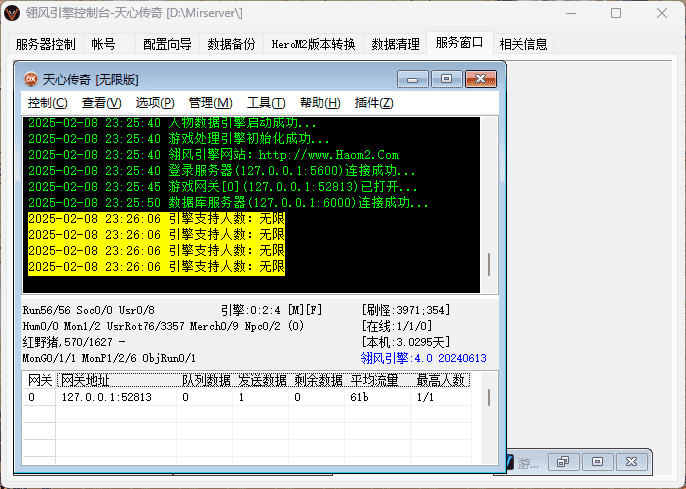Click the Run56/56 Soc0/0 Usr0/8 status line

coord(88,311)
